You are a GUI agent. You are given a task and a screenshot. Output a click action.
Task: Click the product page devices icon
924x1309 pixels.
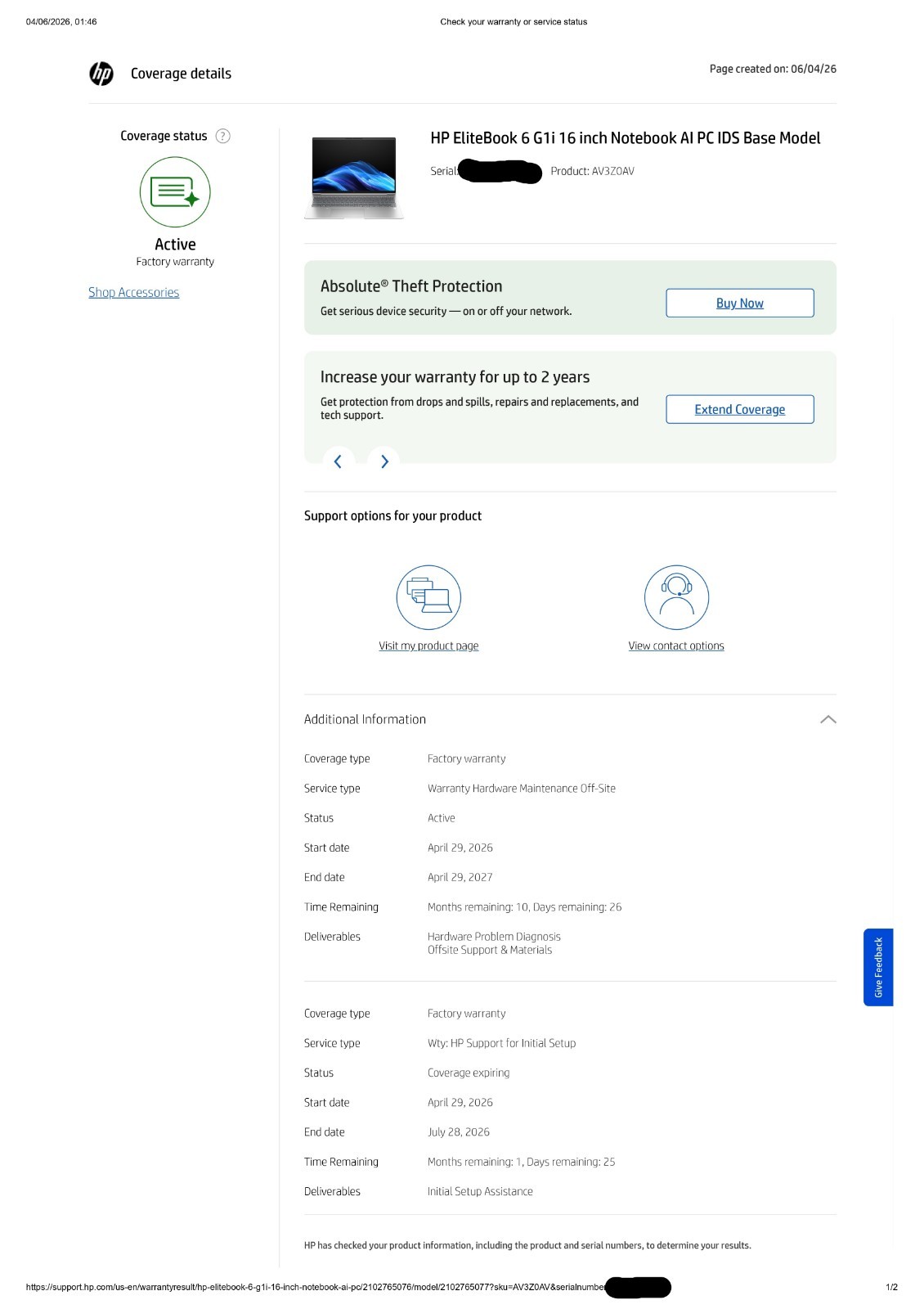428,597
